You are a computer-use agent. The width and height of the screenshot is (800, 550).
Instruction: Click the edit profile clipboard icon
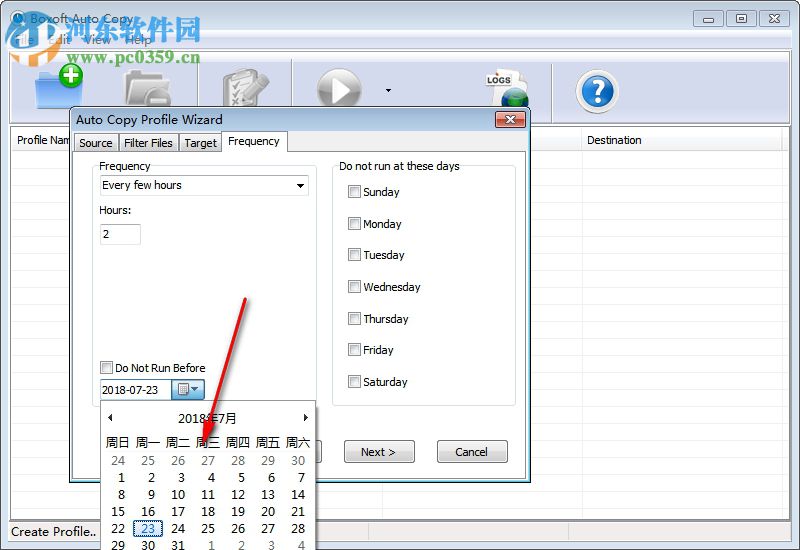pos(245,88)
